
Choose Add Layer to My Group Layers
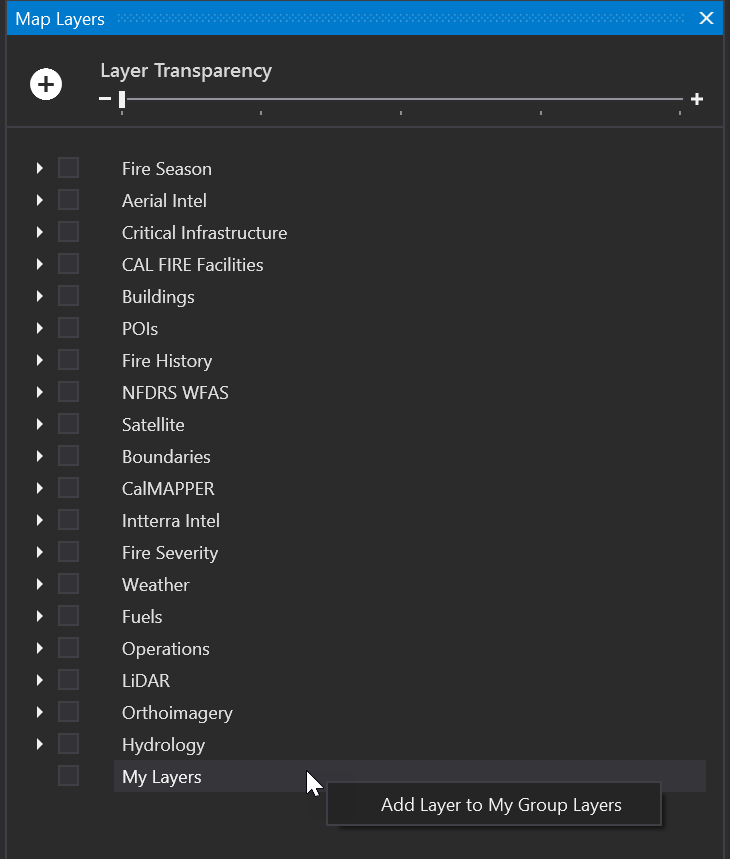(501, 805)
